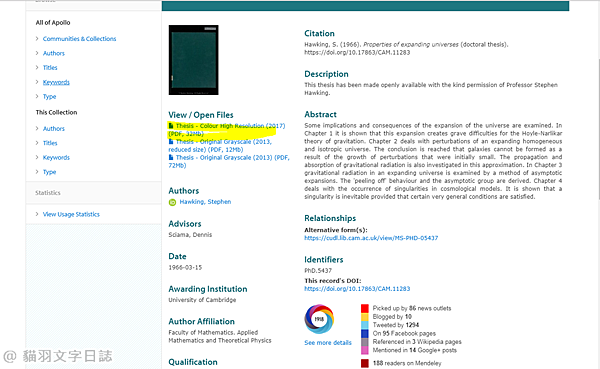Open author link Hawking, Stephen
The height and width of the screenshot is (369, 600).
(205, 202)
